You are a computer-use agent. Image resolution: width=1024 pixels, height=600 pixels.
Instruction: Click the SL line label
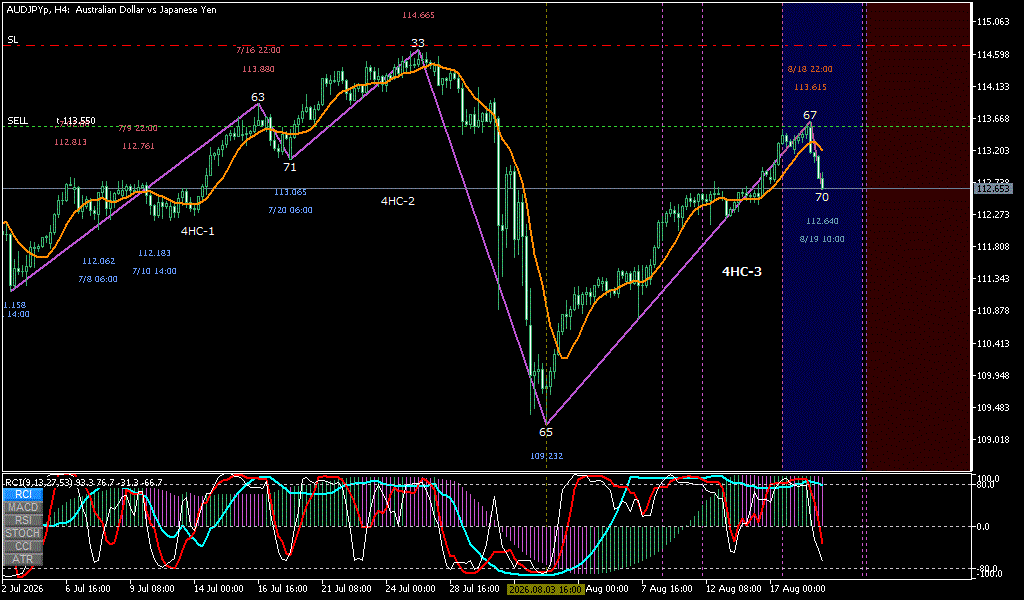point(13,40)
